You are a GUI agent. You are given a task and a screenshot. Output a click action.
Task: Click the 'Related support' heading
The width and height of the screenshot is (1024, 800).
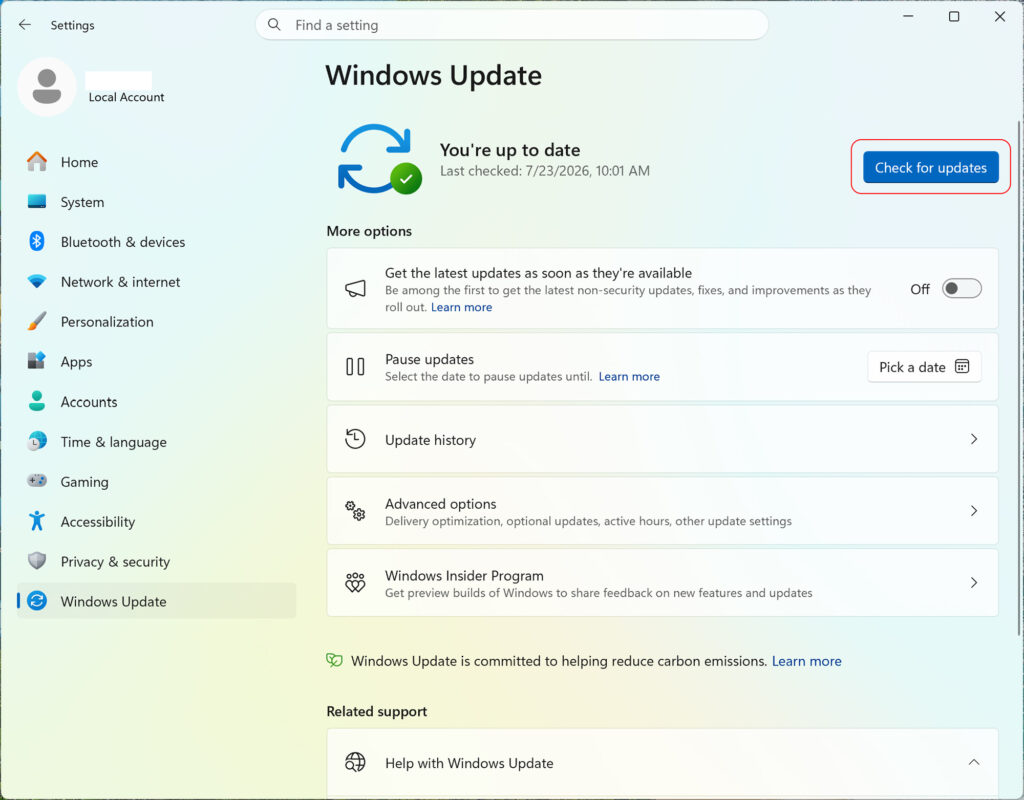[377, 711]
